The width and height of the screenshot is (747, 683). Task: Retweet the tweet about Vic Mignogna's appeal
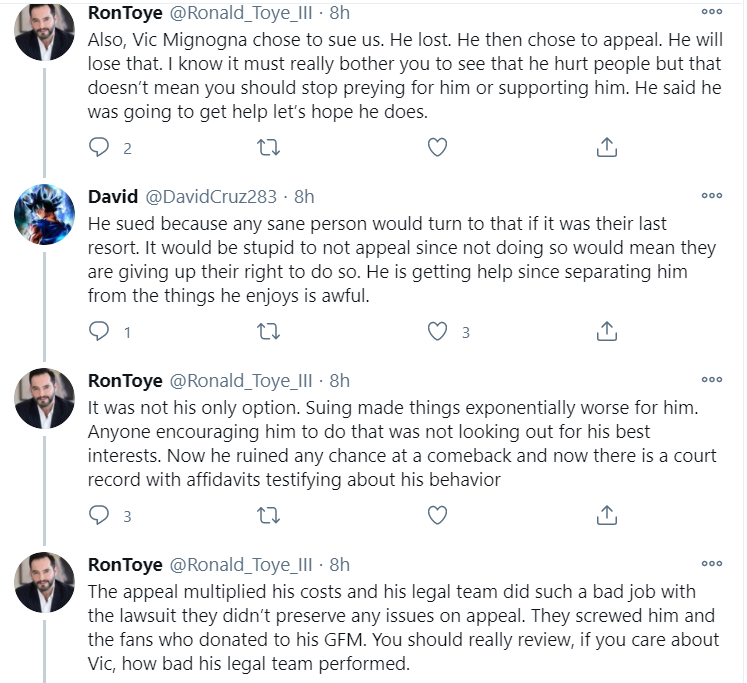pos(268,147)
